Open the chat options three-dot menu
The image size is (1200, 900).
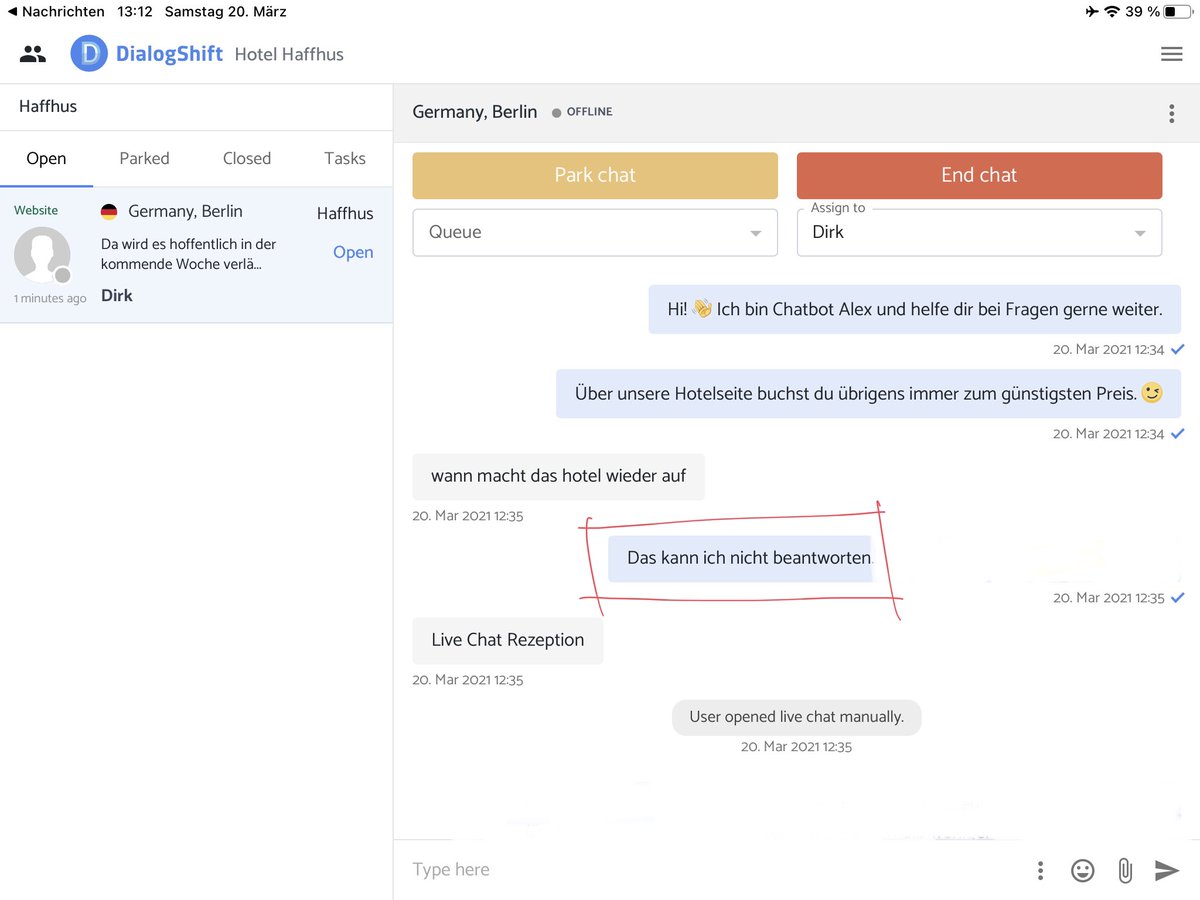(x=1171, y=113)
